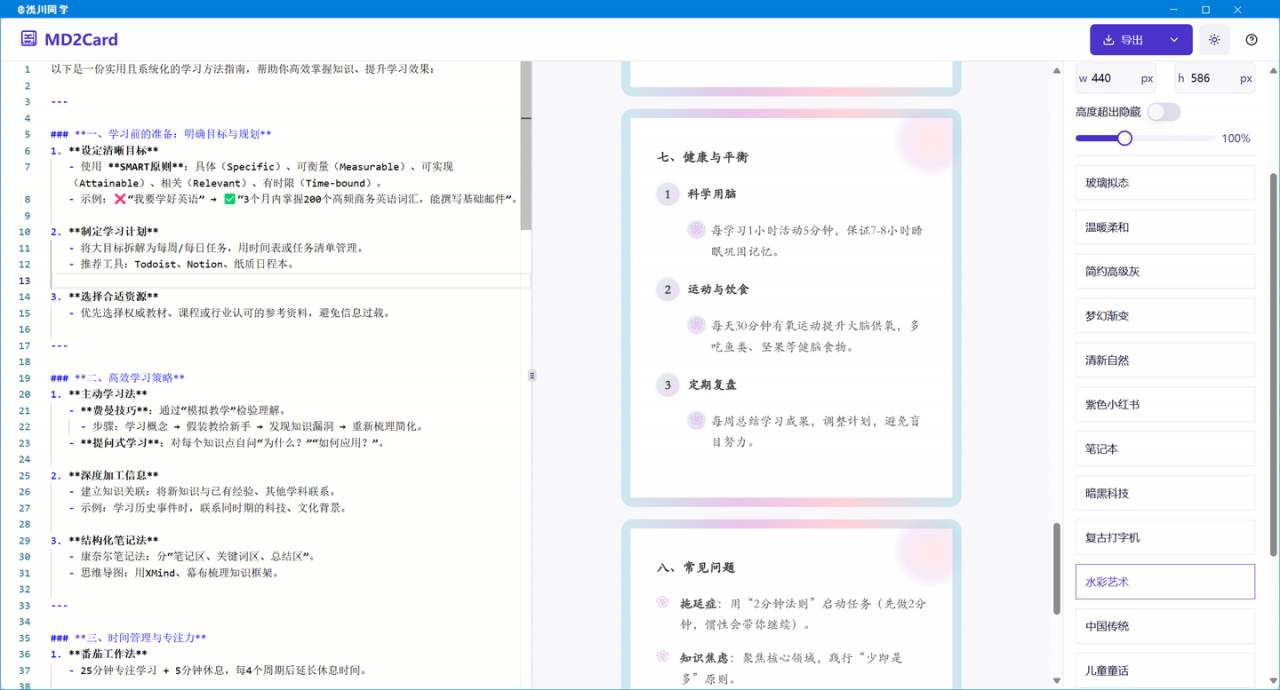The image size is (1280, 690).
Task: Click the 八、常见问题 card heading
Action: [x=695, y=567]
